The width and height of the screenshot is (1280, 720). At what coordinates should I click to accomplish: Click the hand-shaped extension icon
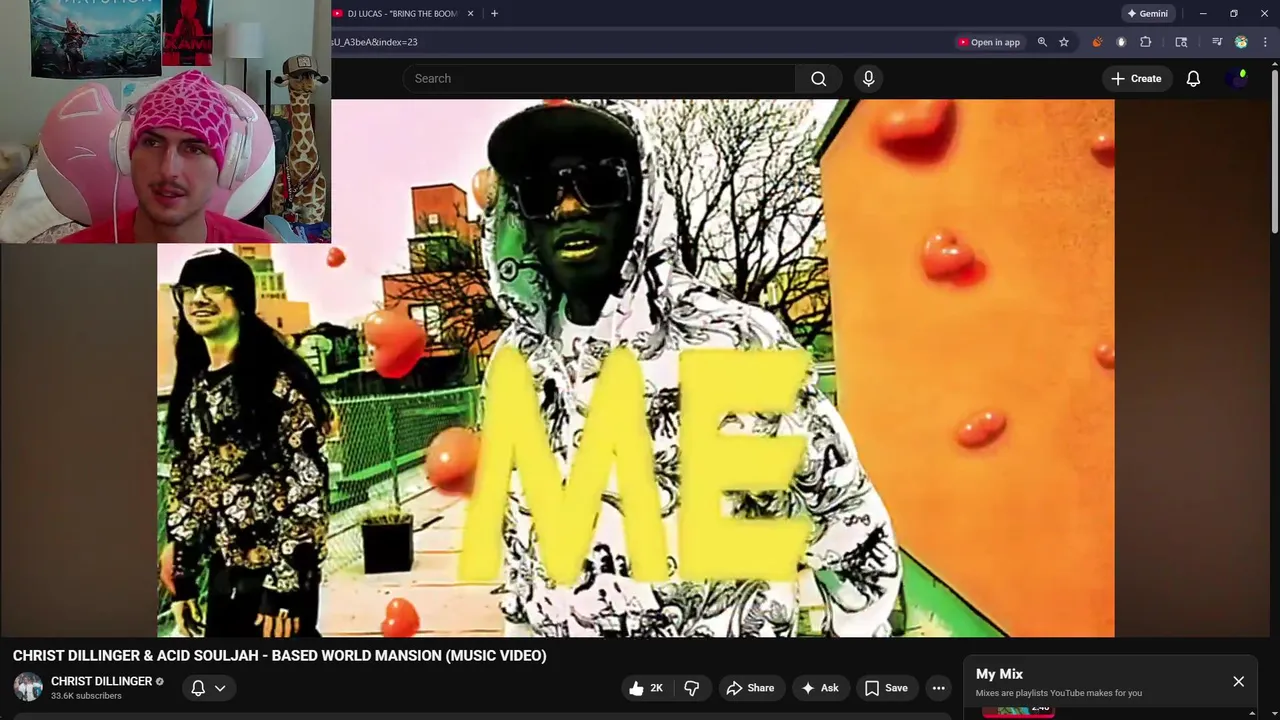pos(1121,42)
